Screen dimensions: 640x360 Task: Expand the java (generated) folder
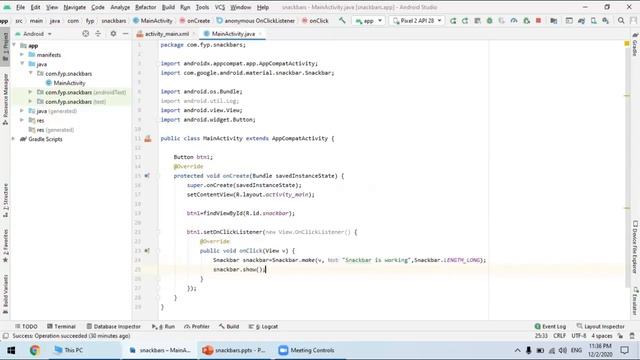click(x=22, y=111)
